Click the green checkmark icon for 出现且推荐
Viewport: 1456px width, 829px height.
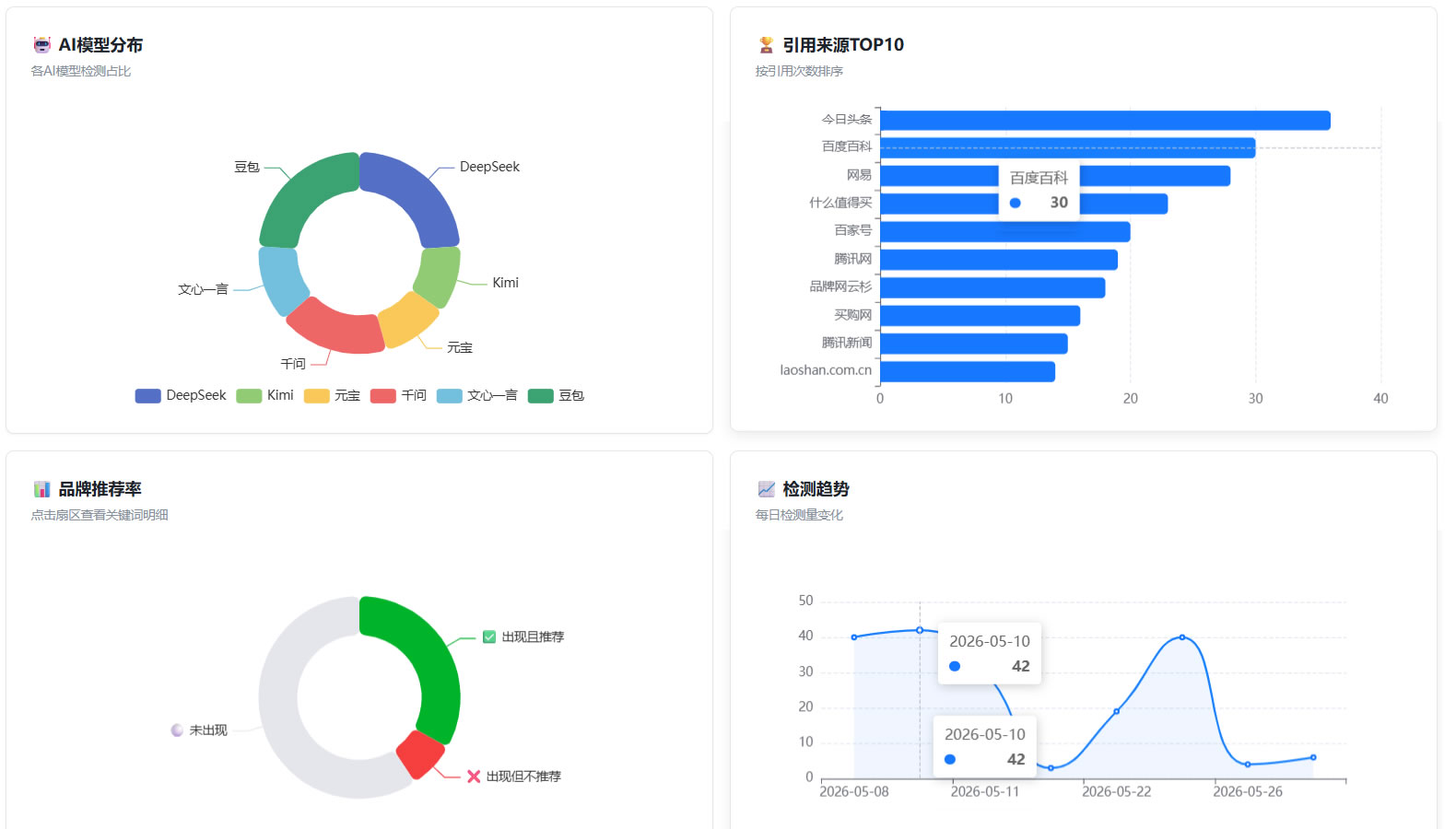pos(489,636)
